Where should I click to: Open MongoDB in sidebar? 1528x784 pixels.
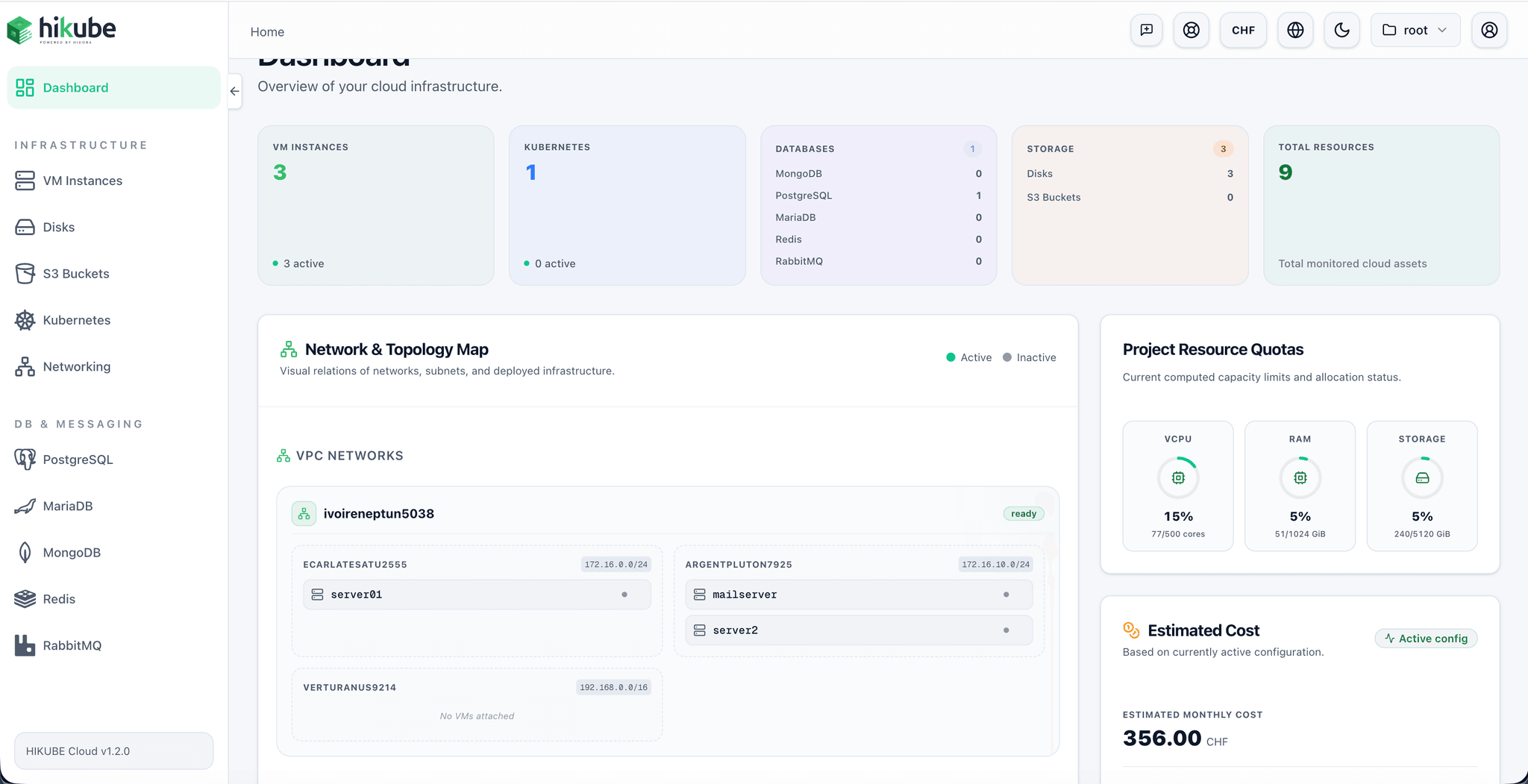point(113,553)
